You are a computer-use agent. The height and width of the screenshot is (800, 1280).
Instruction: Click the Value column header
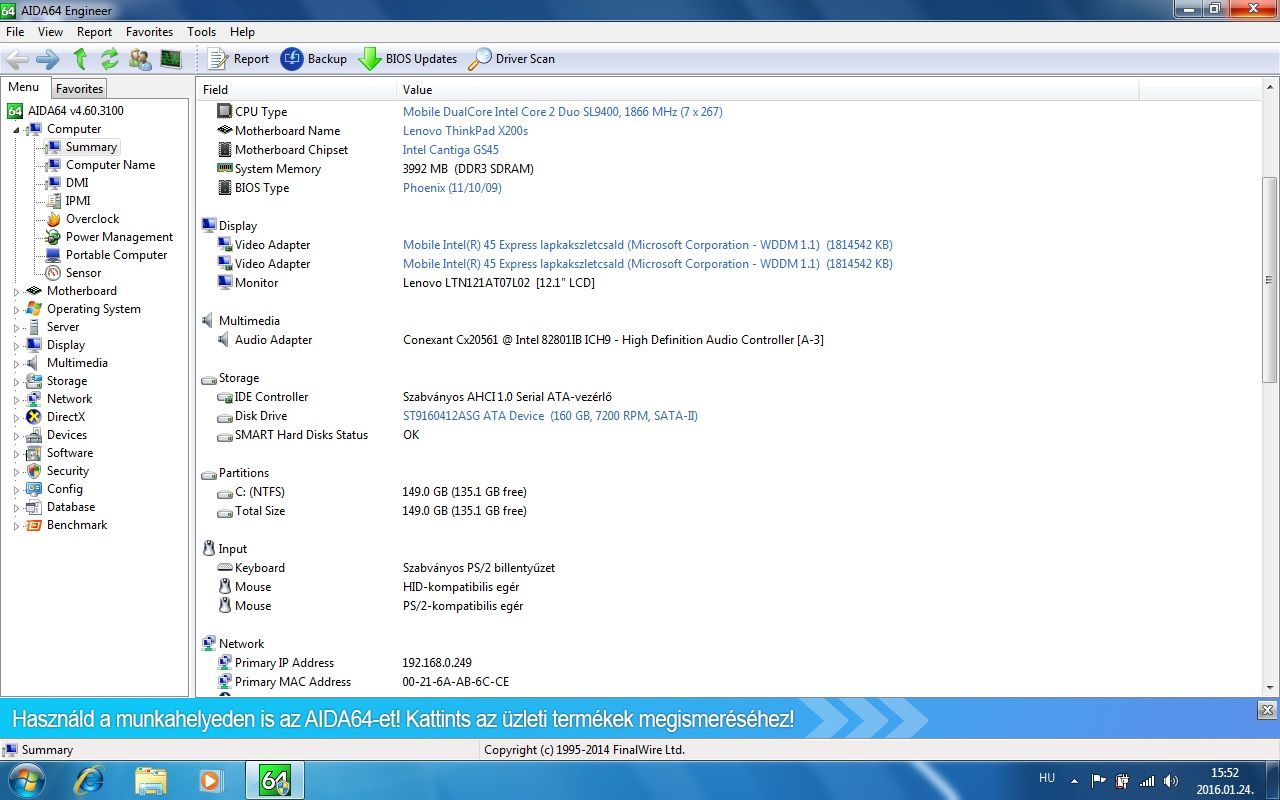(x=768, y=90)
